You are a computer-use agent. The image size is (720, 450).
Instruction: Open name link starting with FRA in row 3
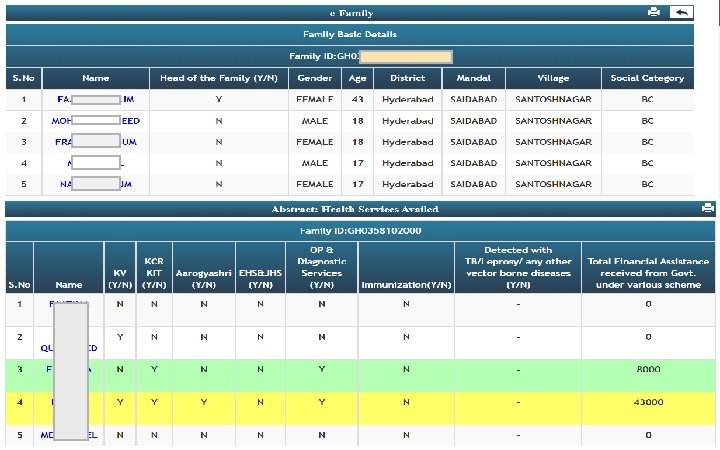pos(96,142)
